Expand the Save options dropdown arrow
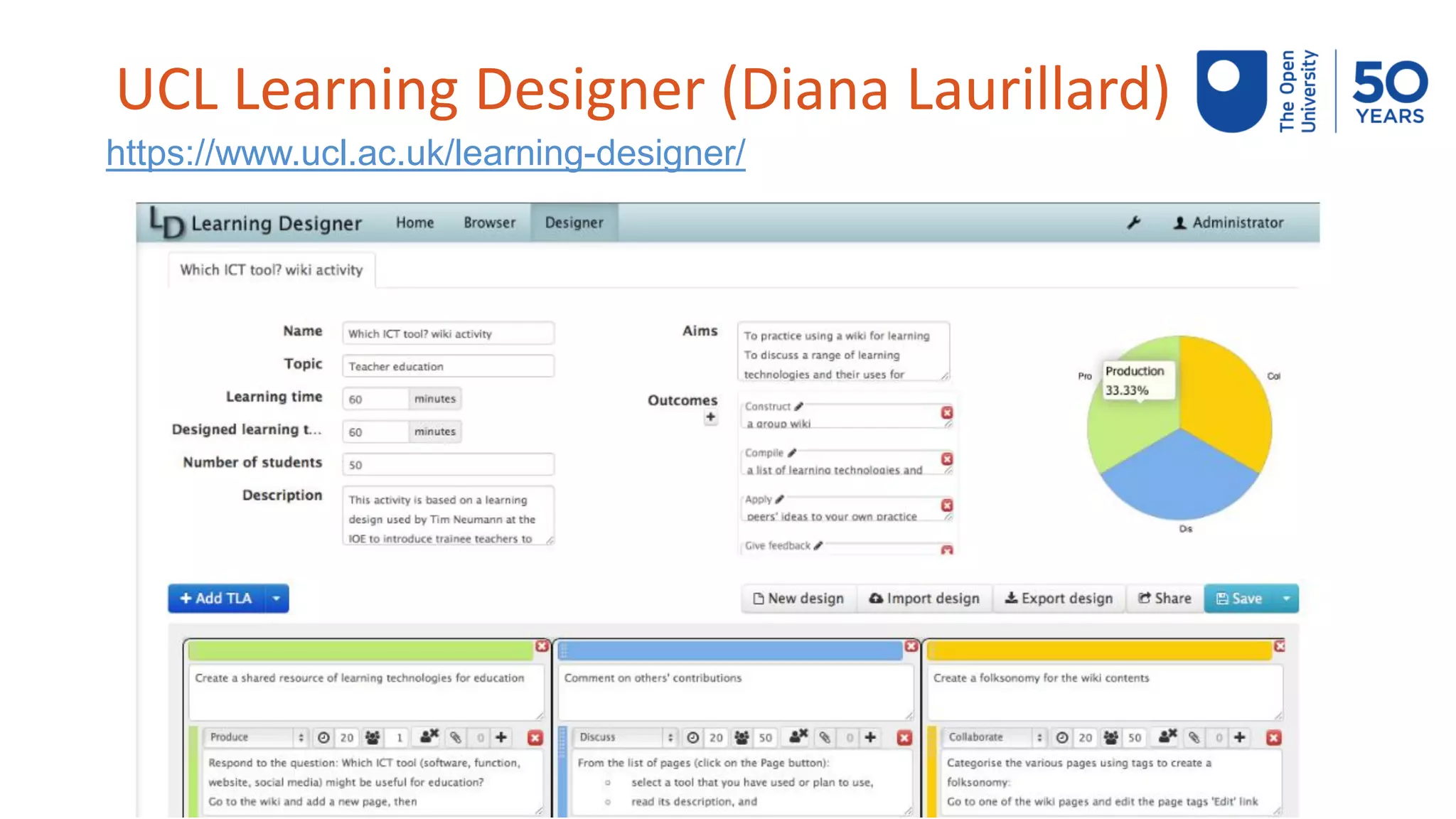 (x=1287, y=599)
